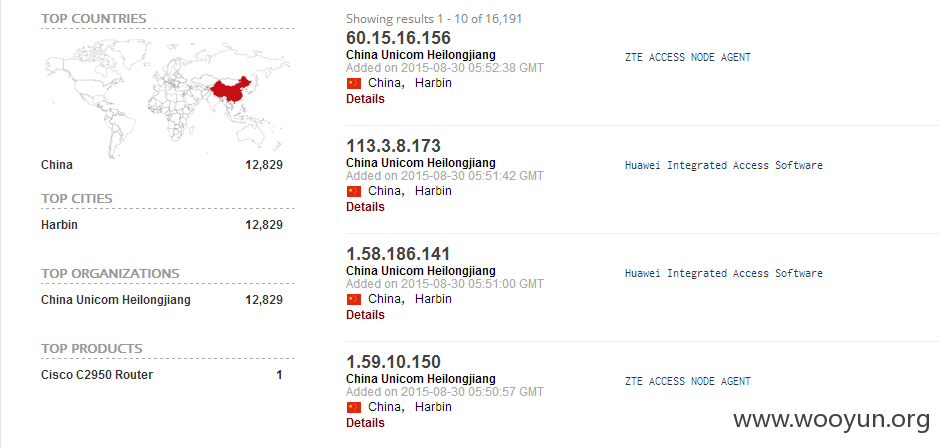Click the China flag icon under 60.15.16.156

354,83
